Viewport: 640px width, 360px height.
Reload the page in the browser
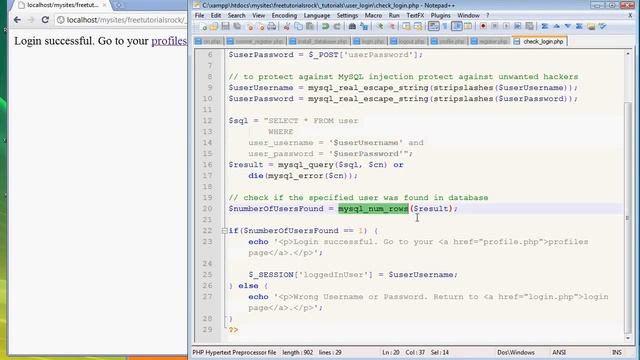pyautogui.click(x=45, y=20)
